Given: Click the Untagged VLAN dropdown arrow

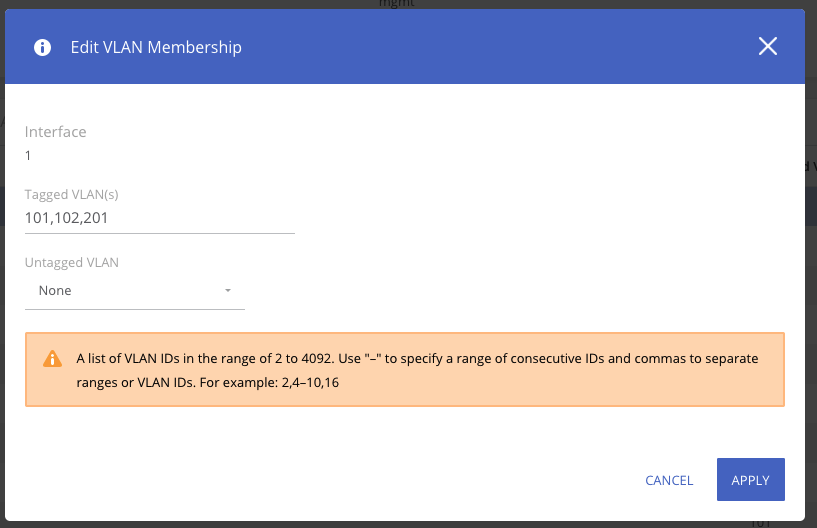Looking at the screenshot, I should coord(228,291).
